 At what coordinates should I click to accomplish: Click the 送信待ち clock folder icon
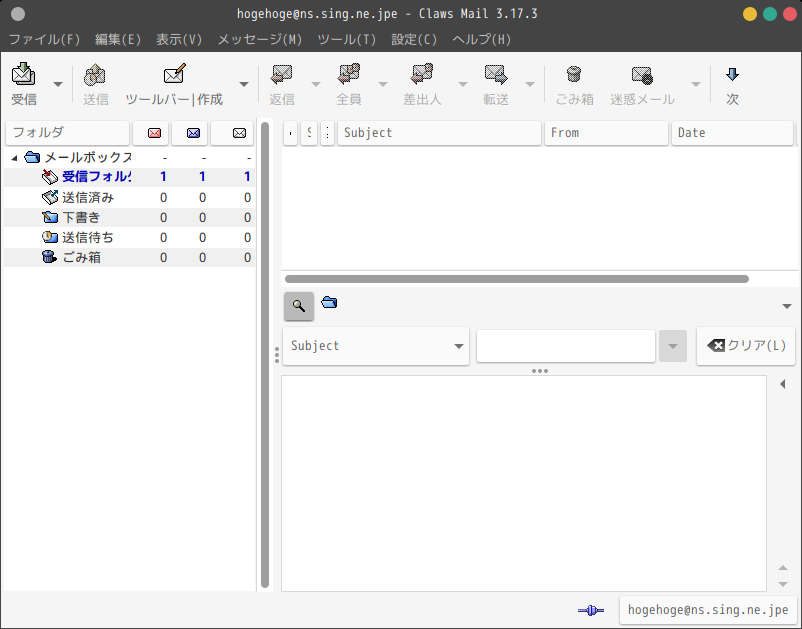click(50, 237)
